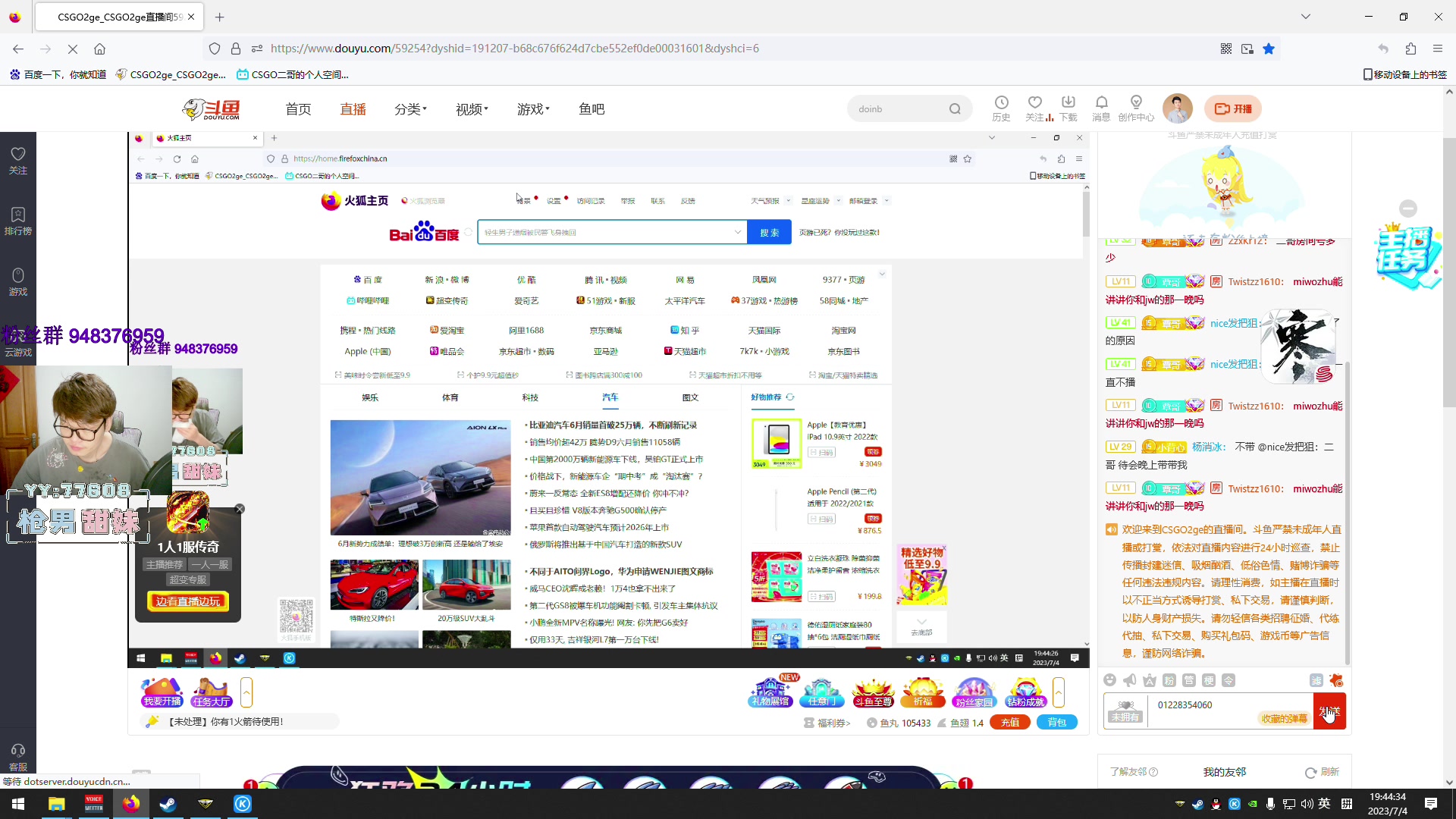Go to Firefox home page button

click(x=99, y=49)
